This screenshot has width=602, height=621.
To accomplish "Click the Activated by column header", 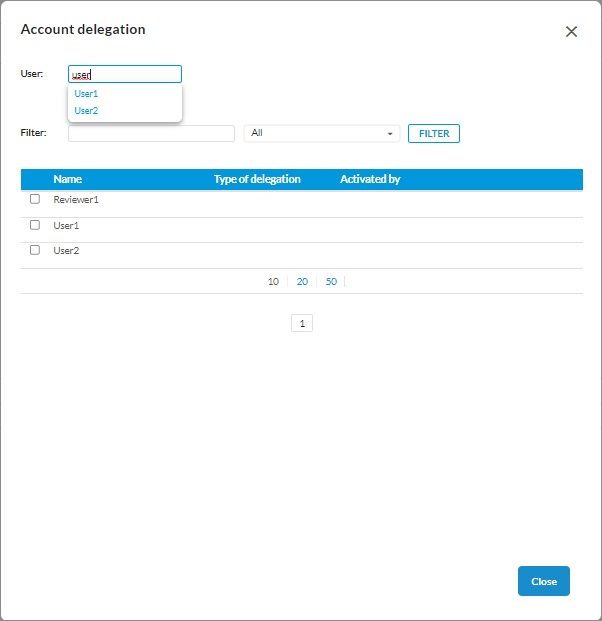I will coord(370,179).
